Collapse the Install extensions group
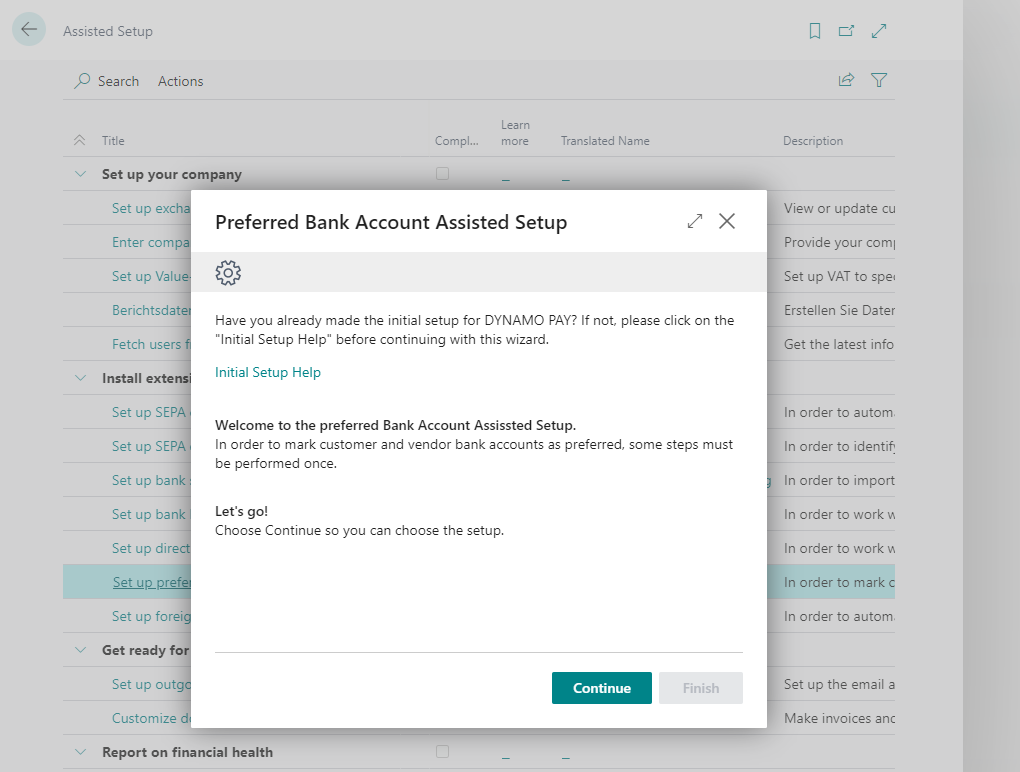1020x772 pixels. pyautogui.click(x=80, y=377)
